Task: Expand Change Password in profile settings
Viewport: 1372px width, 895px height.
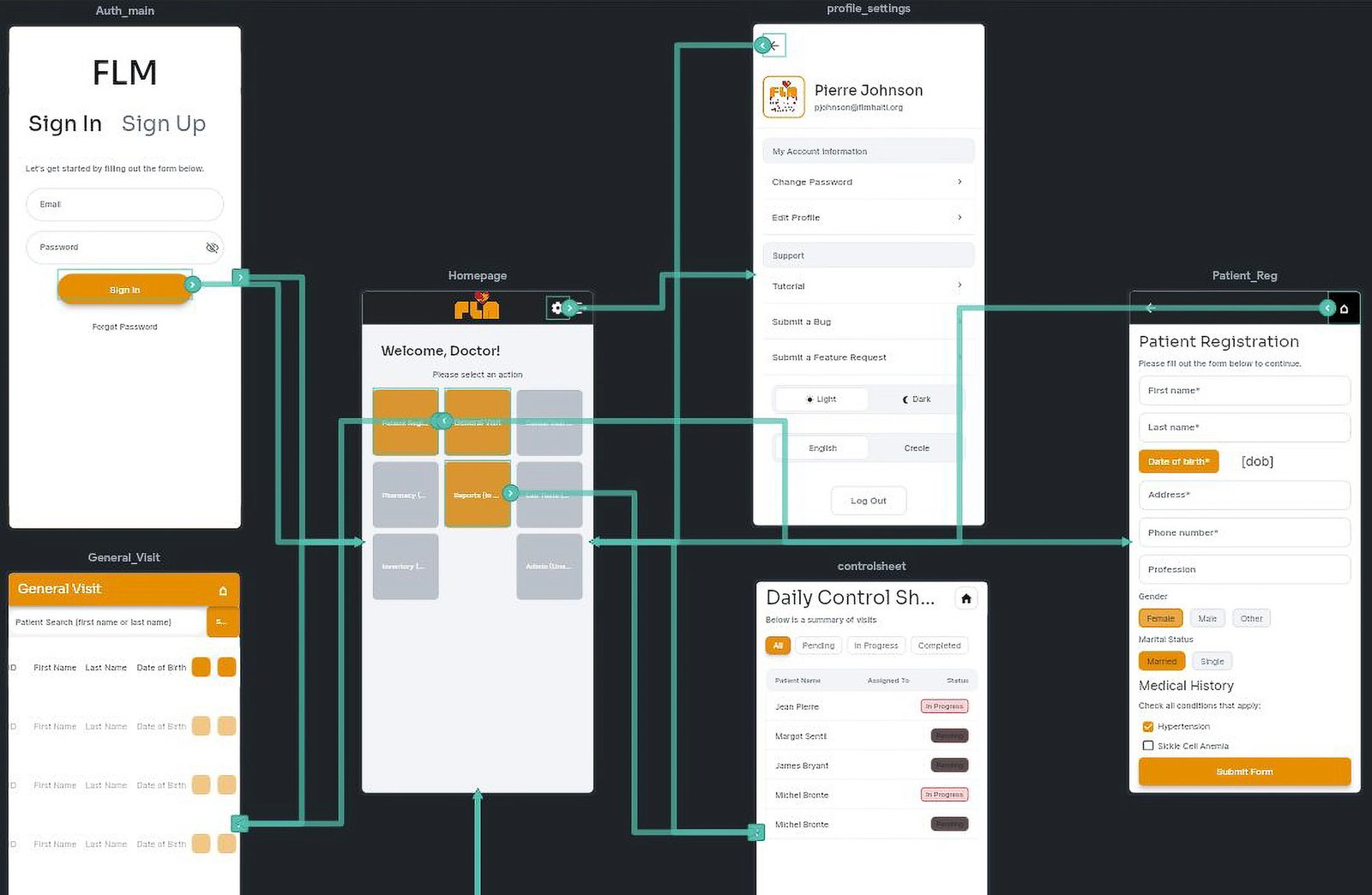Action: pos(868,182)
